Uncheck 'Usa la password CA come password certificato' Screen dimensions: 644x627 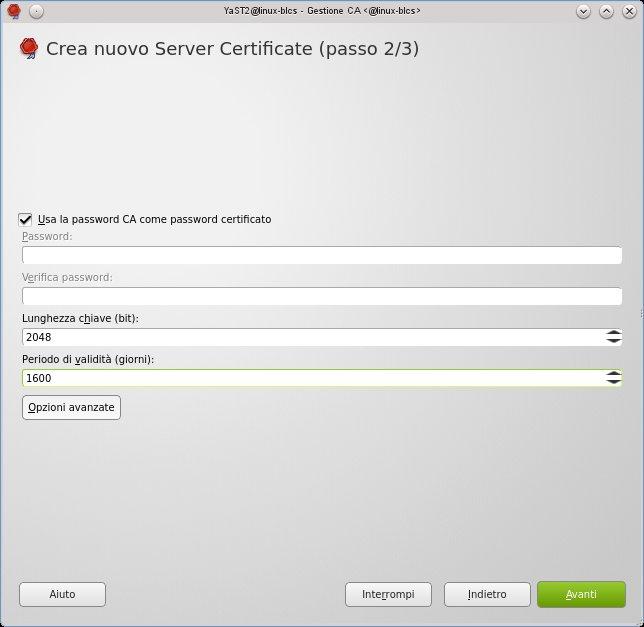tap(25, 219)
